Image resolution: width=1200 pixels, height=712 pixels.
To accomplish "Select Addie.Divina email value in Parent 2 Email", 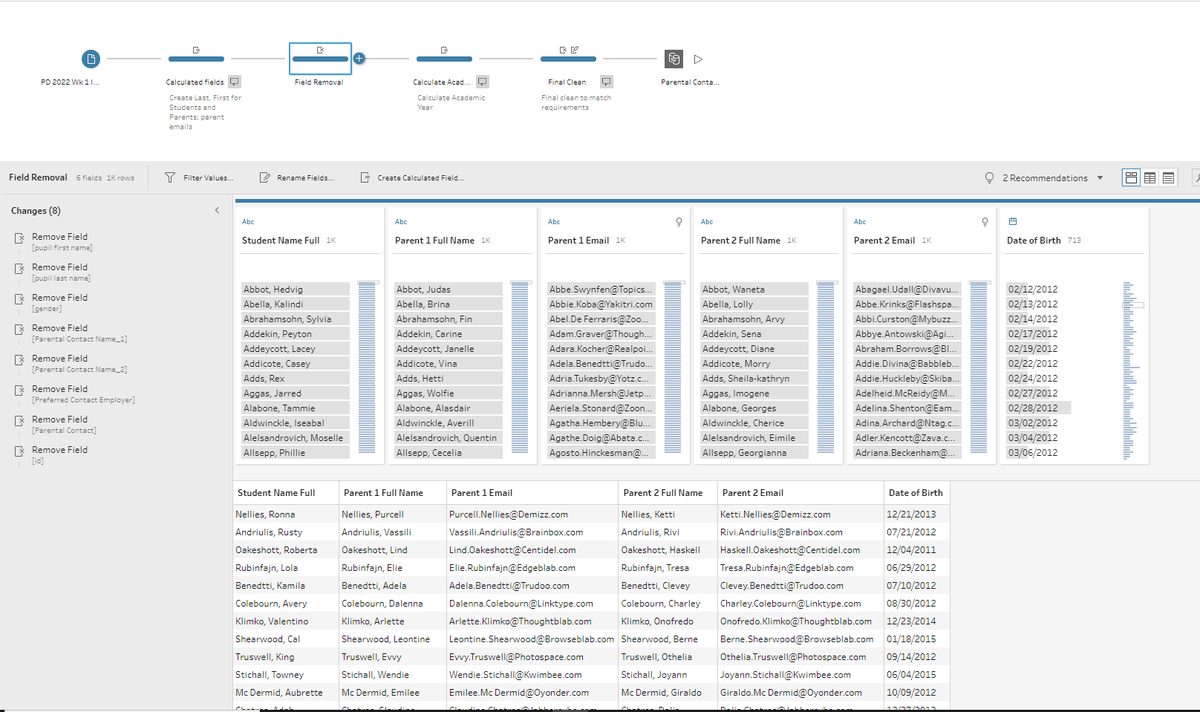I will 908,364.
